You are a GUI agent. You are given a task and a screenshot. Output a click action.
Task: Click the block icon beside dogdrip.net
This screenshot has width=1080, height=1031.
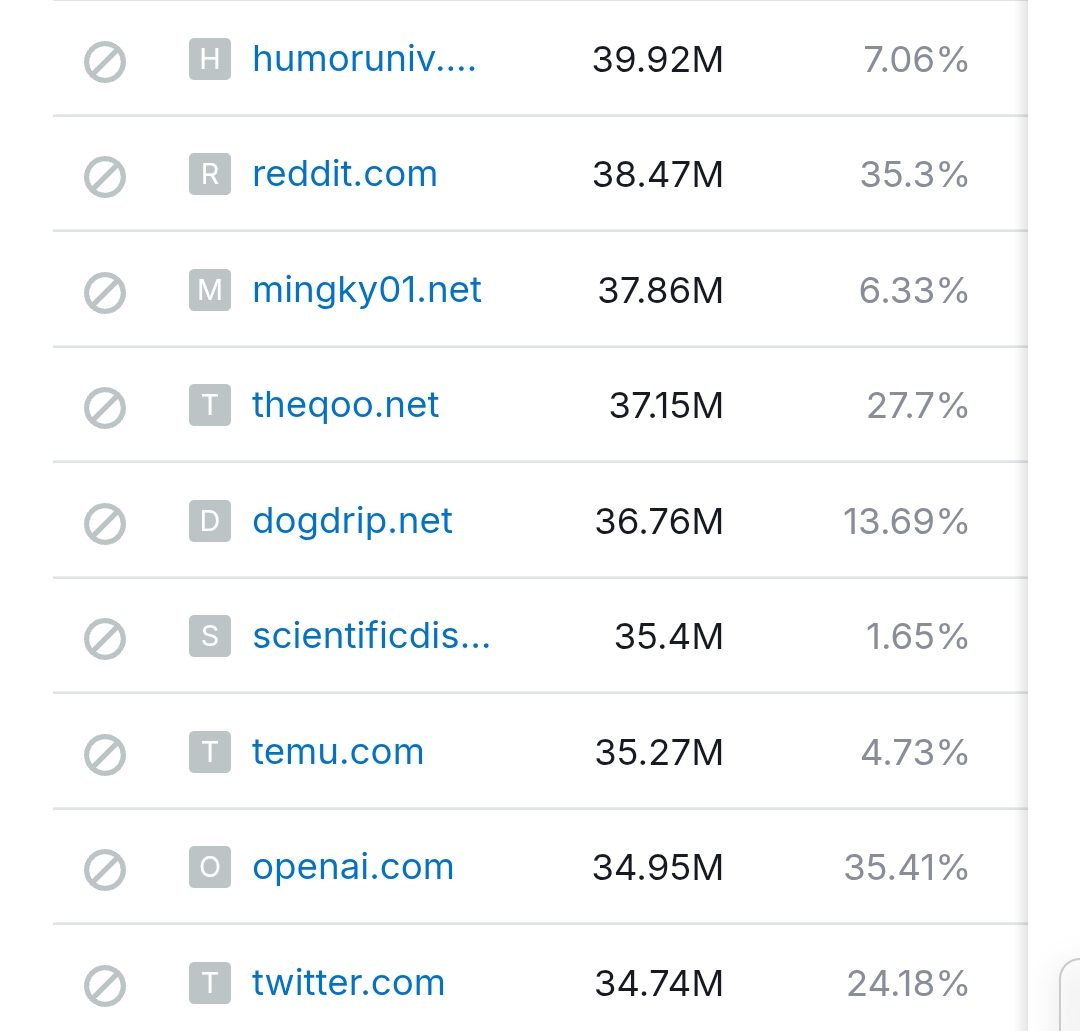(x=104, y=523)
